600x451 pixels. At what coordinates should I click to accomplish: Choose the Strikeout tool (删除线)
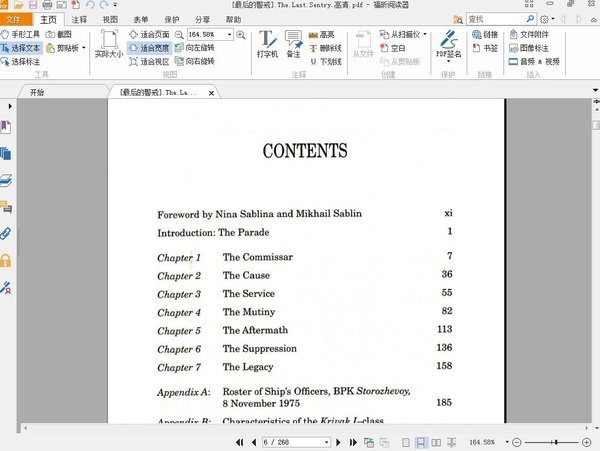[325, 48]
